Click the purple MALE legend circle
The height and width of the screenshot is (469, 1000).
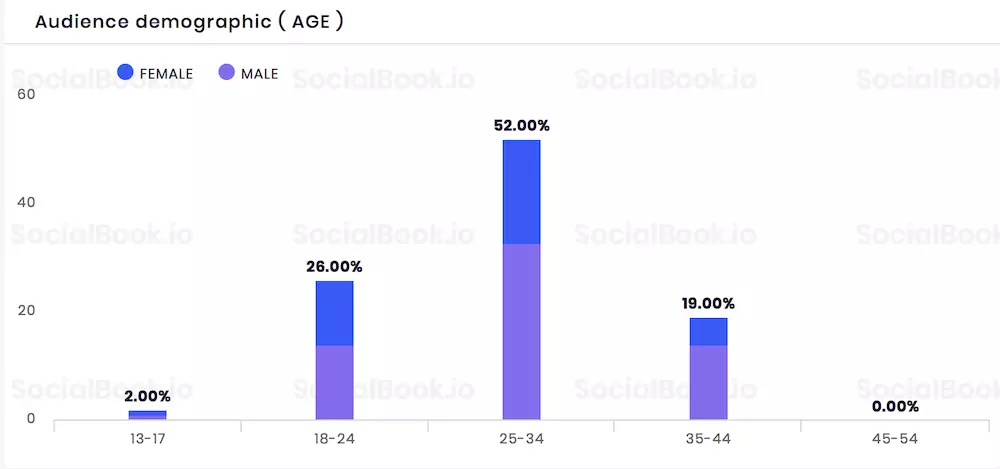[226, 73]
